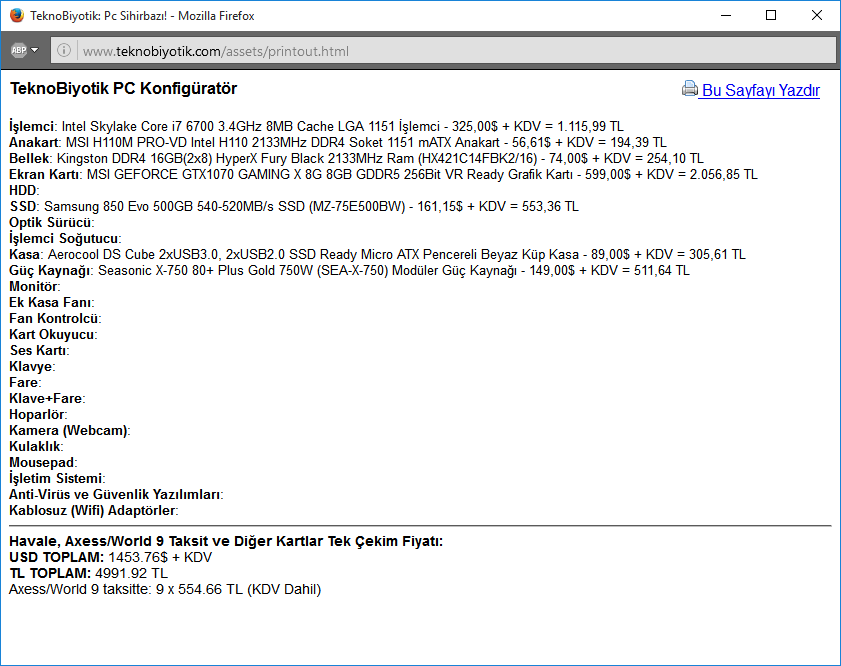Screen dimensions: 841x666
Task: Focus the URL address field
Action: click(442, 51)
